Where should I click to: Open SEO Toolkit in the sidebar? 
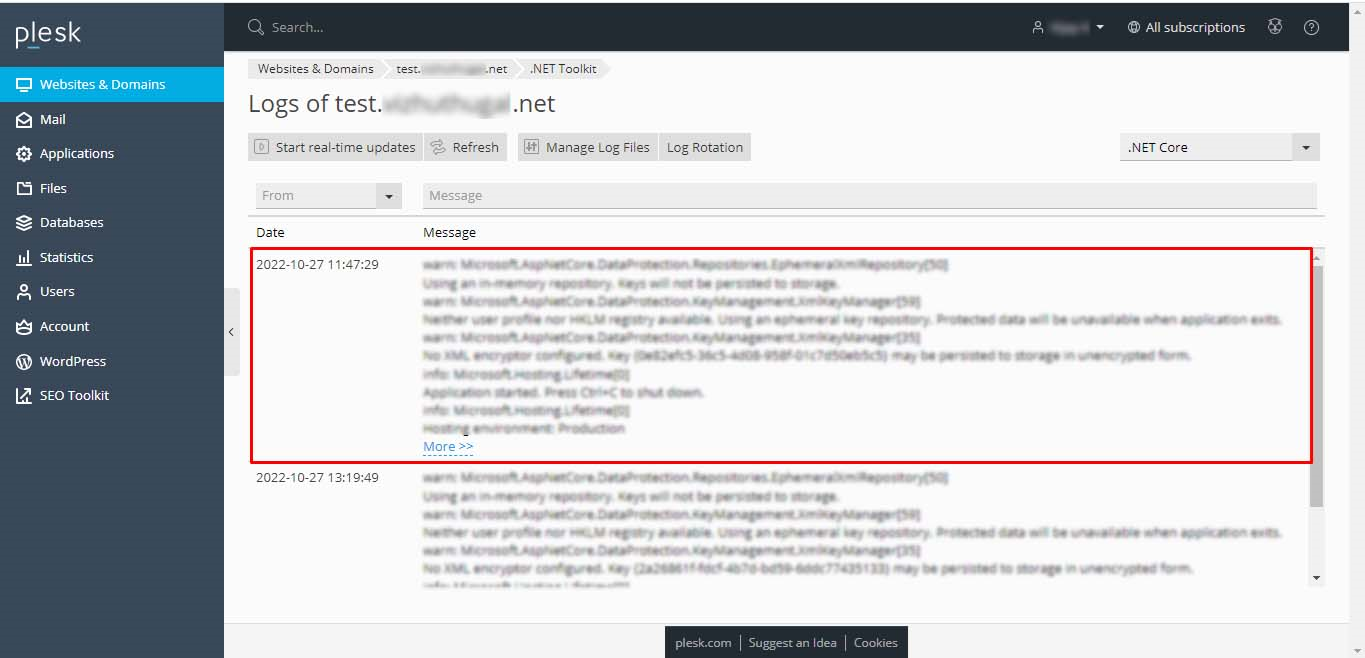112,395
